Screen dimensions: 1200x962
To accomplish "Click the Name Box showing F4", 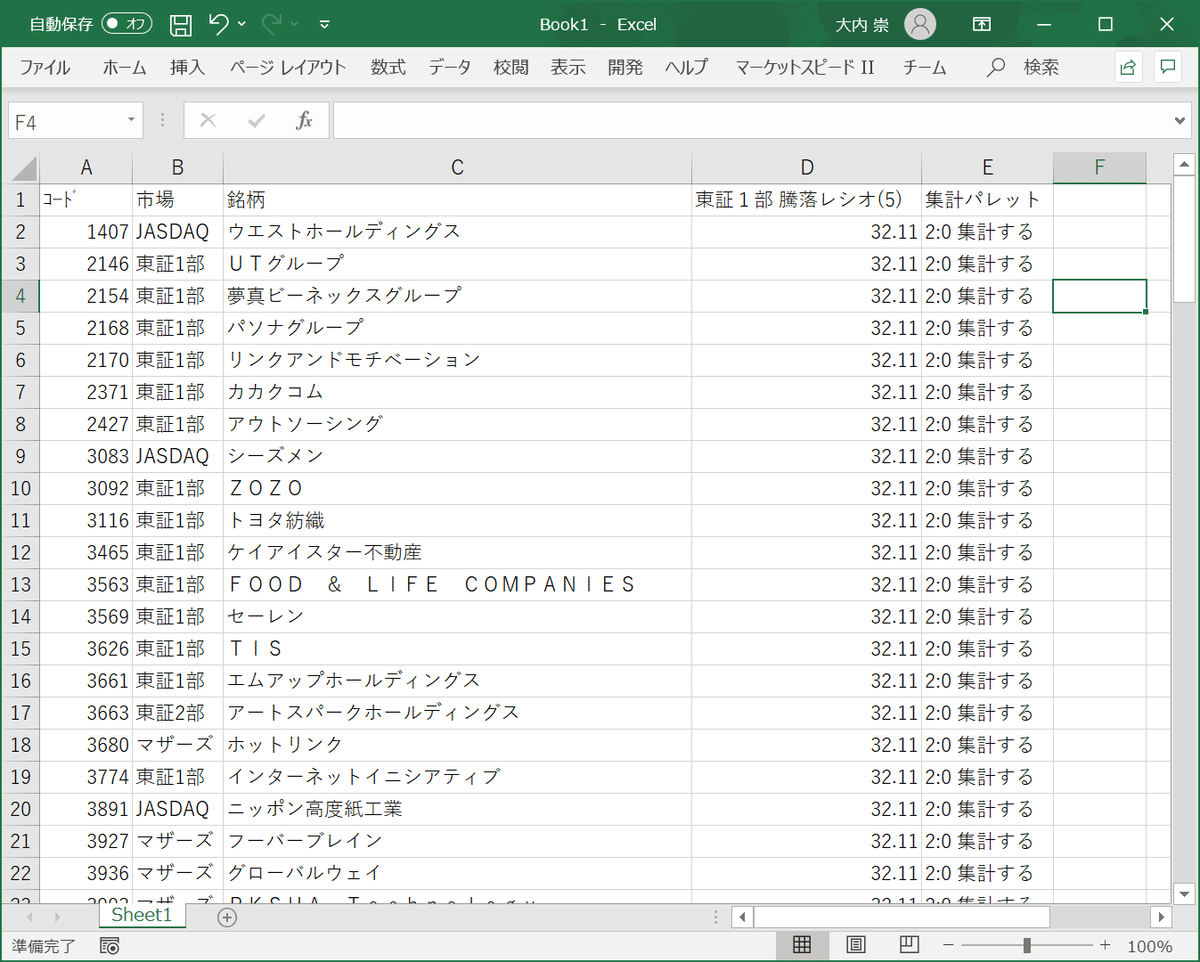I will click(65, 121).
